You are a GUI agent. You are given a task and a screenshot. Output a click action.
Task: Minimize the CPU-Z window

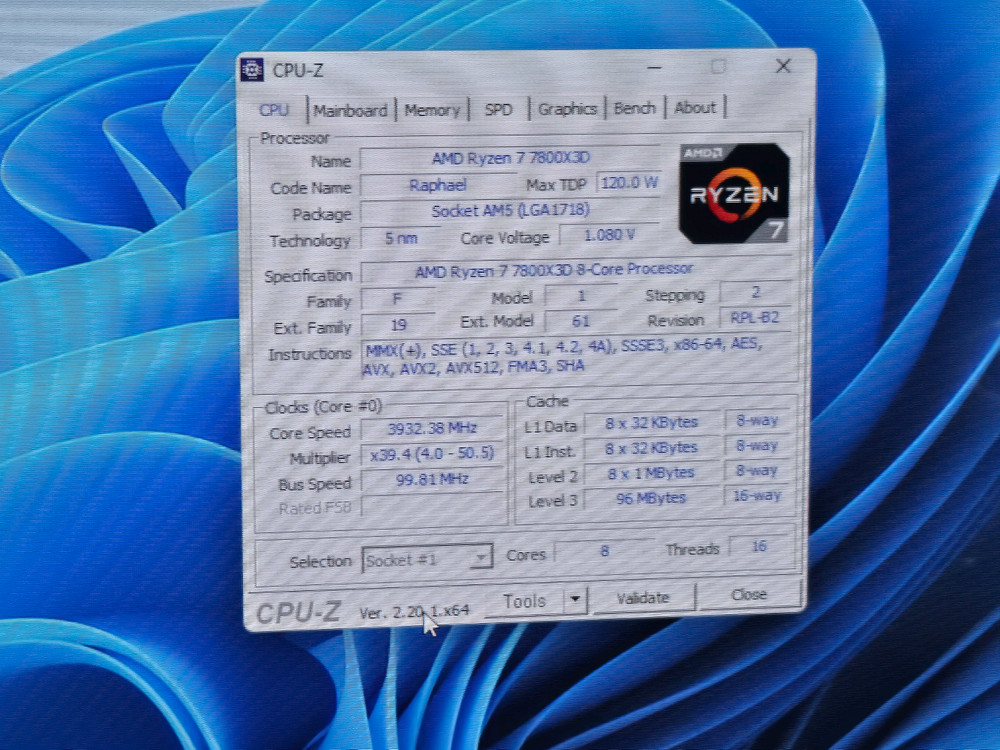pos(654,67)
